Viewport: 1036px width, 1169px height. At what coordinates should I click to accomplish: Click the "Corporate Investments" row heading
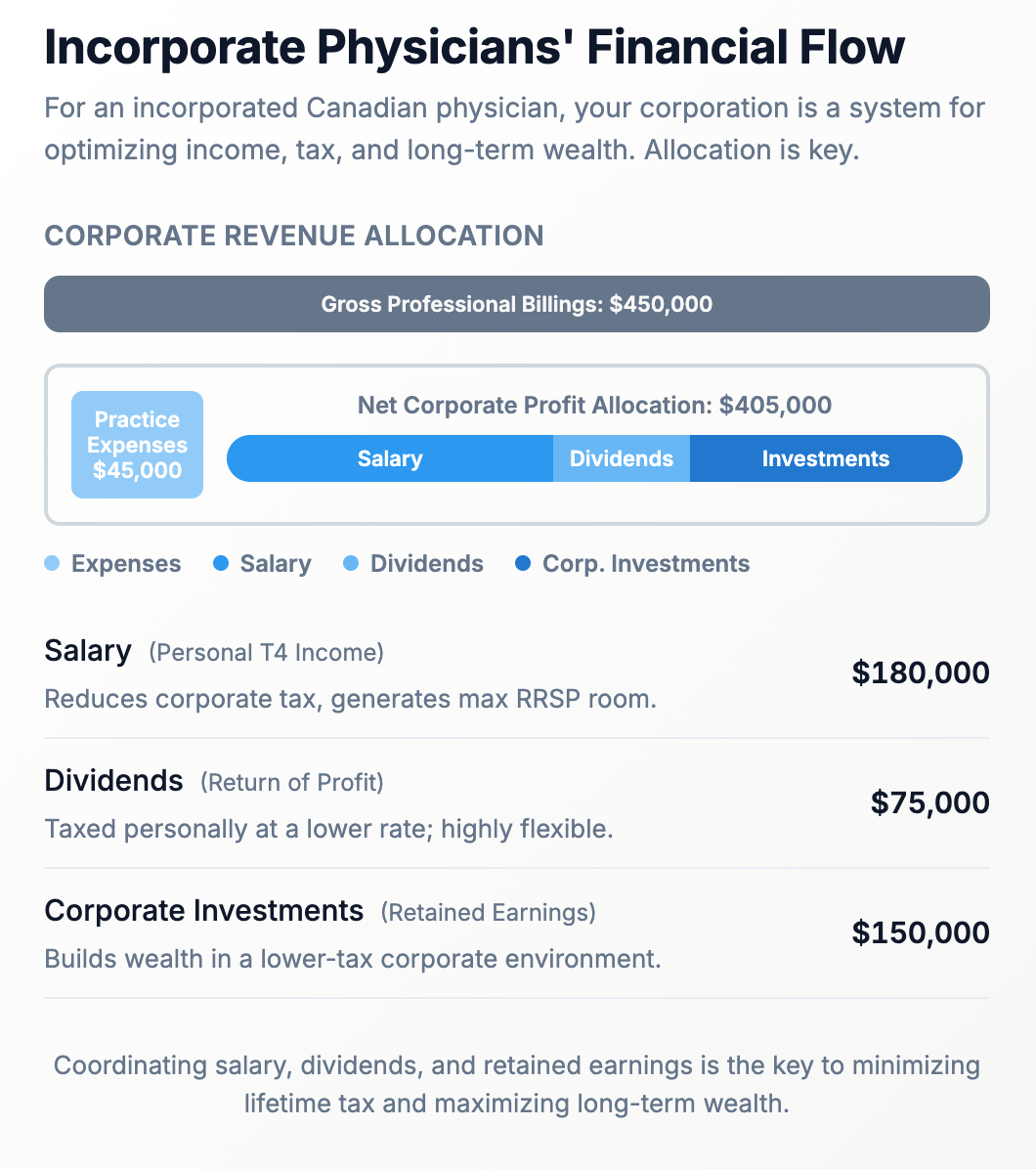click(204, 911)
